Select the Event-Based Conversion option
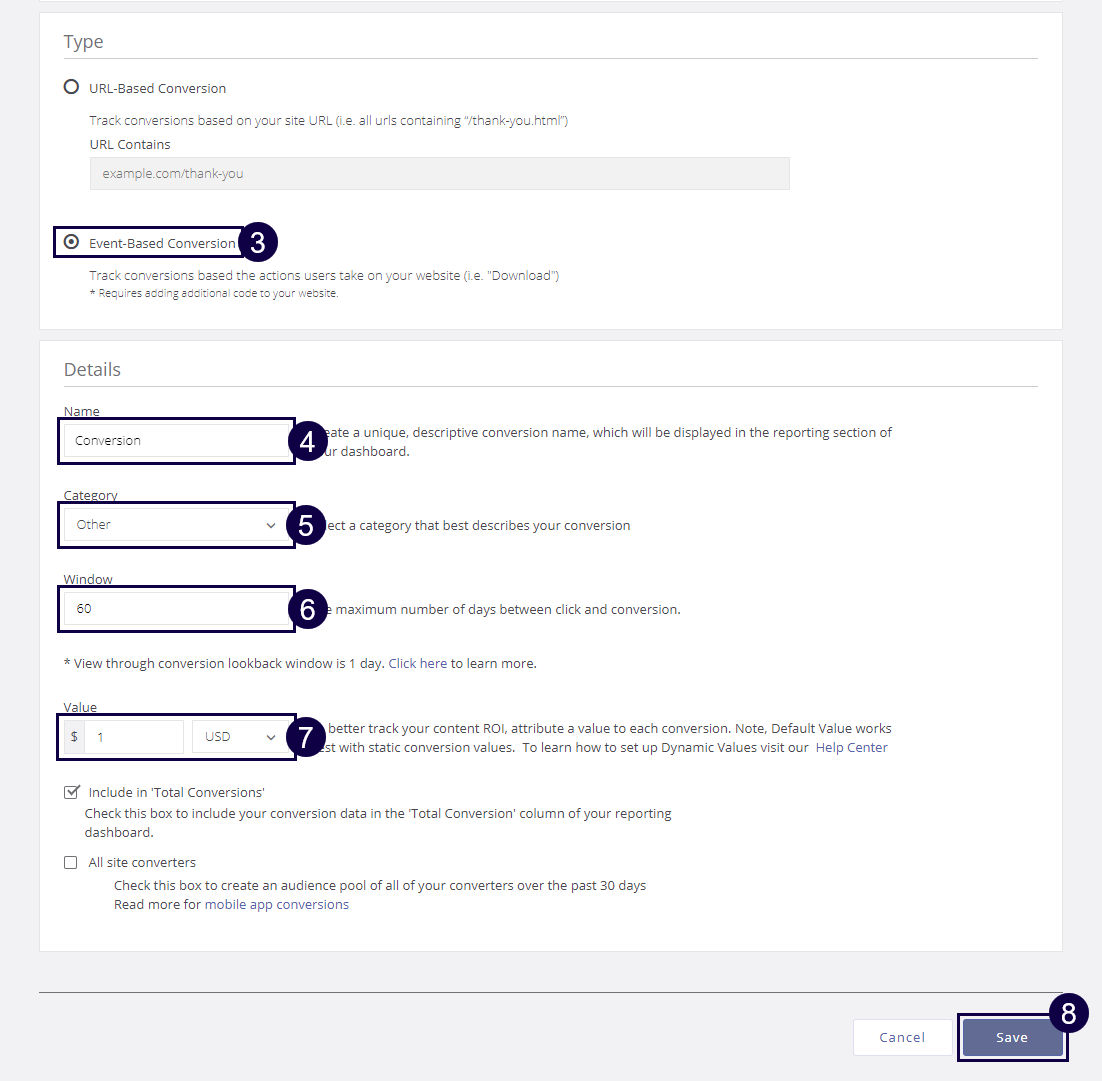The height and width of the screenshot is (1081, 1102). tap(71, 242)
